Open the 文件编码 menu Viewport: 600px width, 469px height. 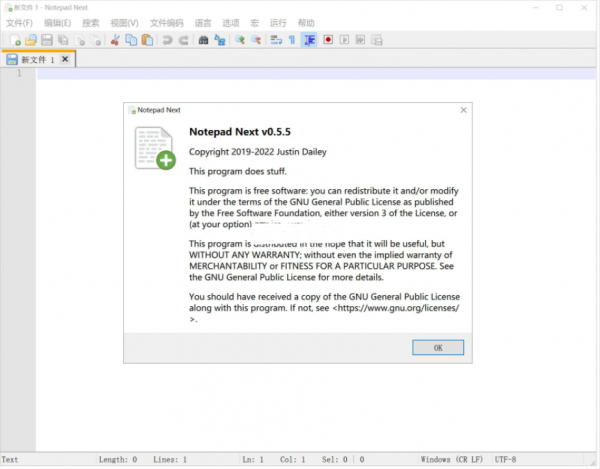166,23
